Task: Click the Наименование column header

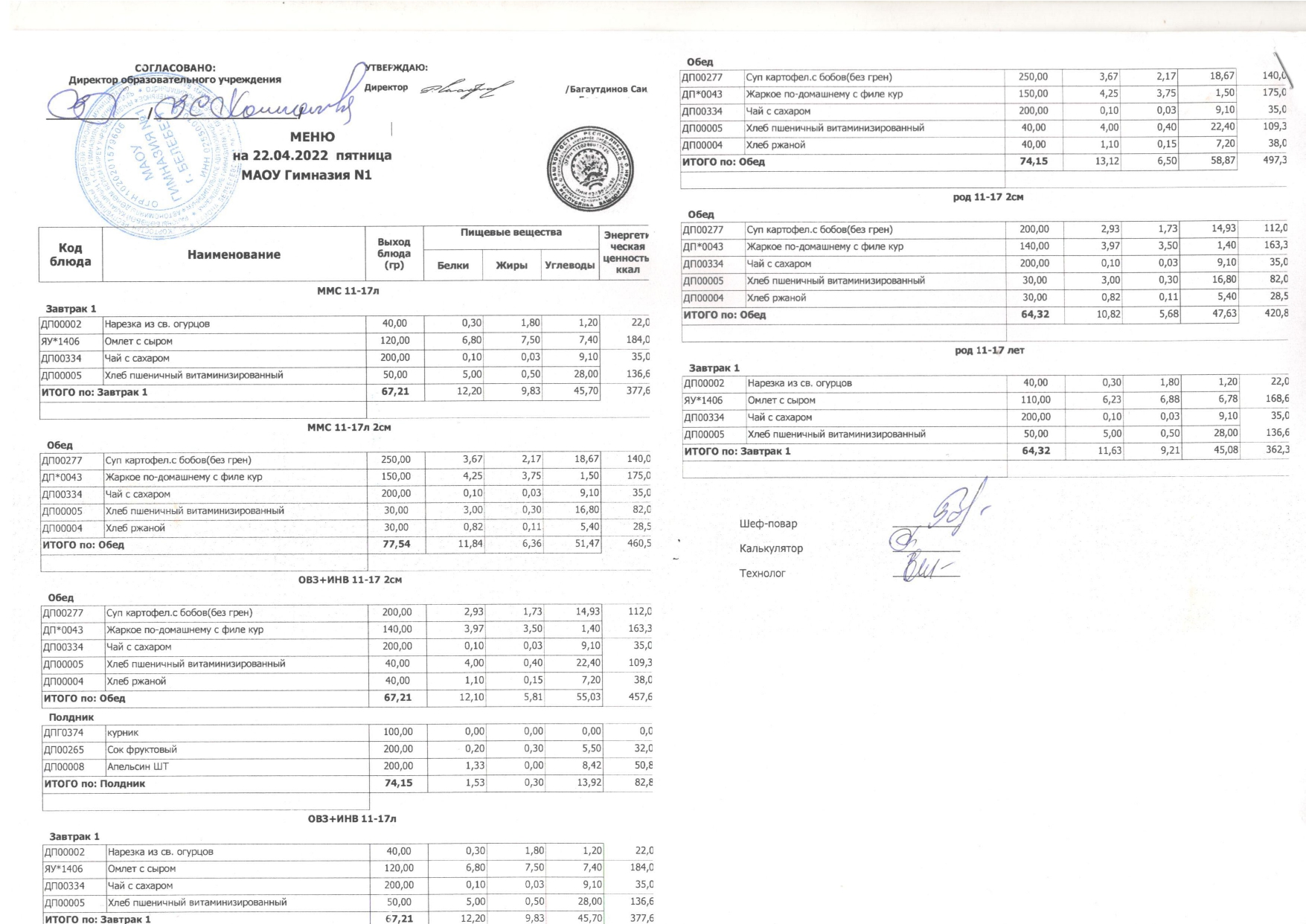Action: tap(234, 254)
